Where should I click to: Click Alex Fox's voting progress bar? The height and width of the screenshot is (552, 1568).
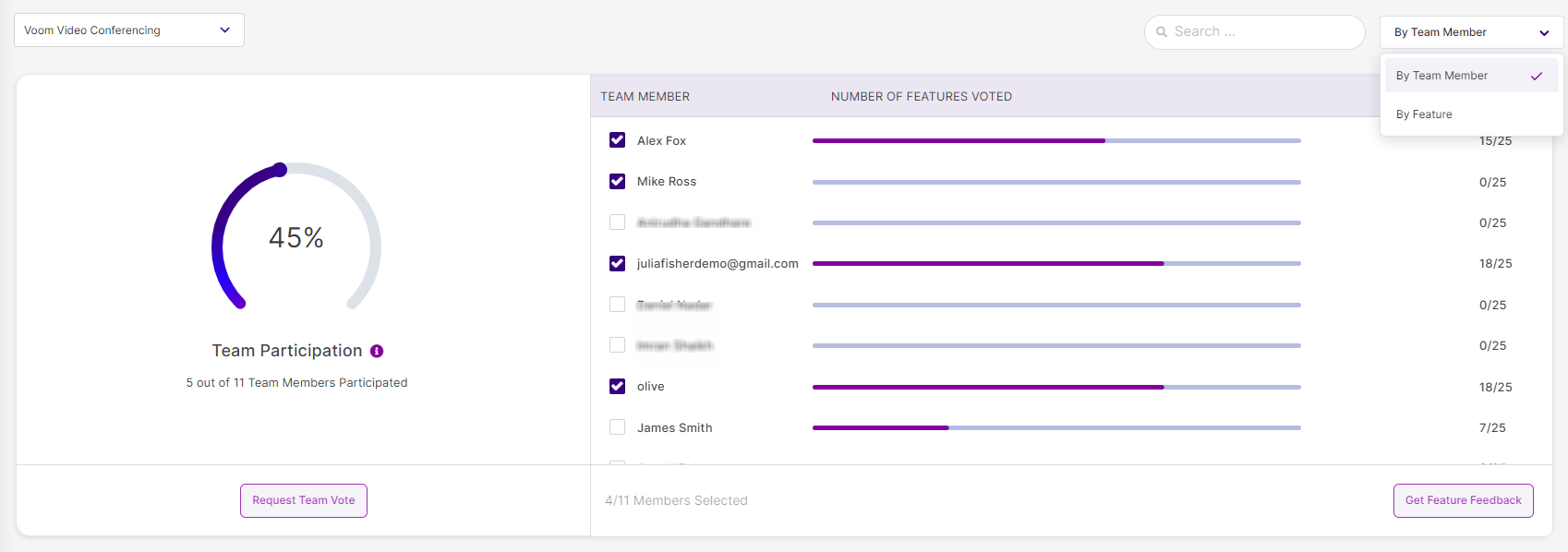(1055, 141)
